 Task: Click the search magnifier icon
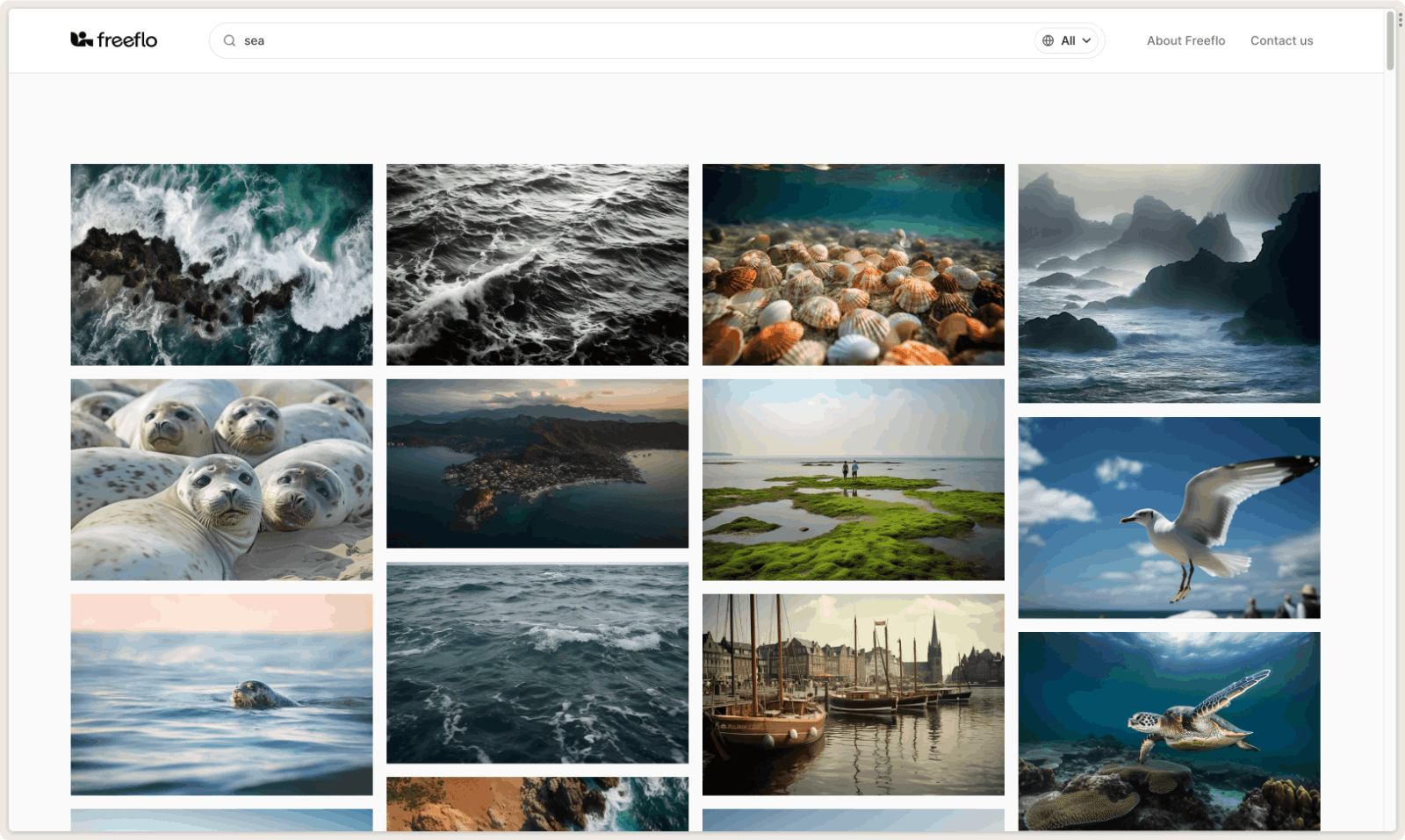pos(229,40)
